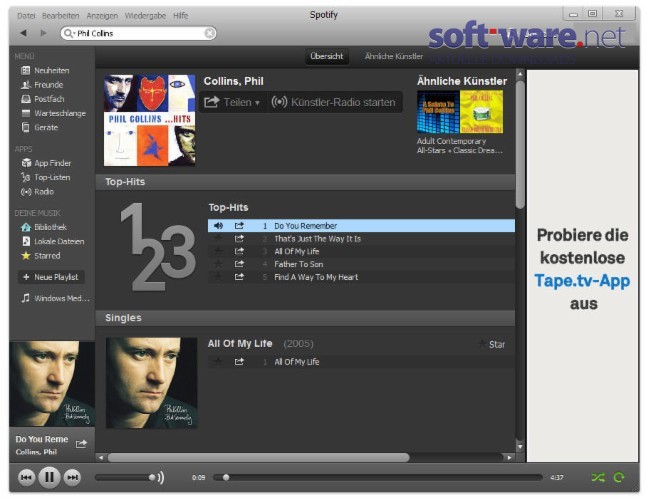This screenshot has width=646, height=500.
Task: Seek in the track progress bar
Action: pyautogui.click(x=378, y=477)
